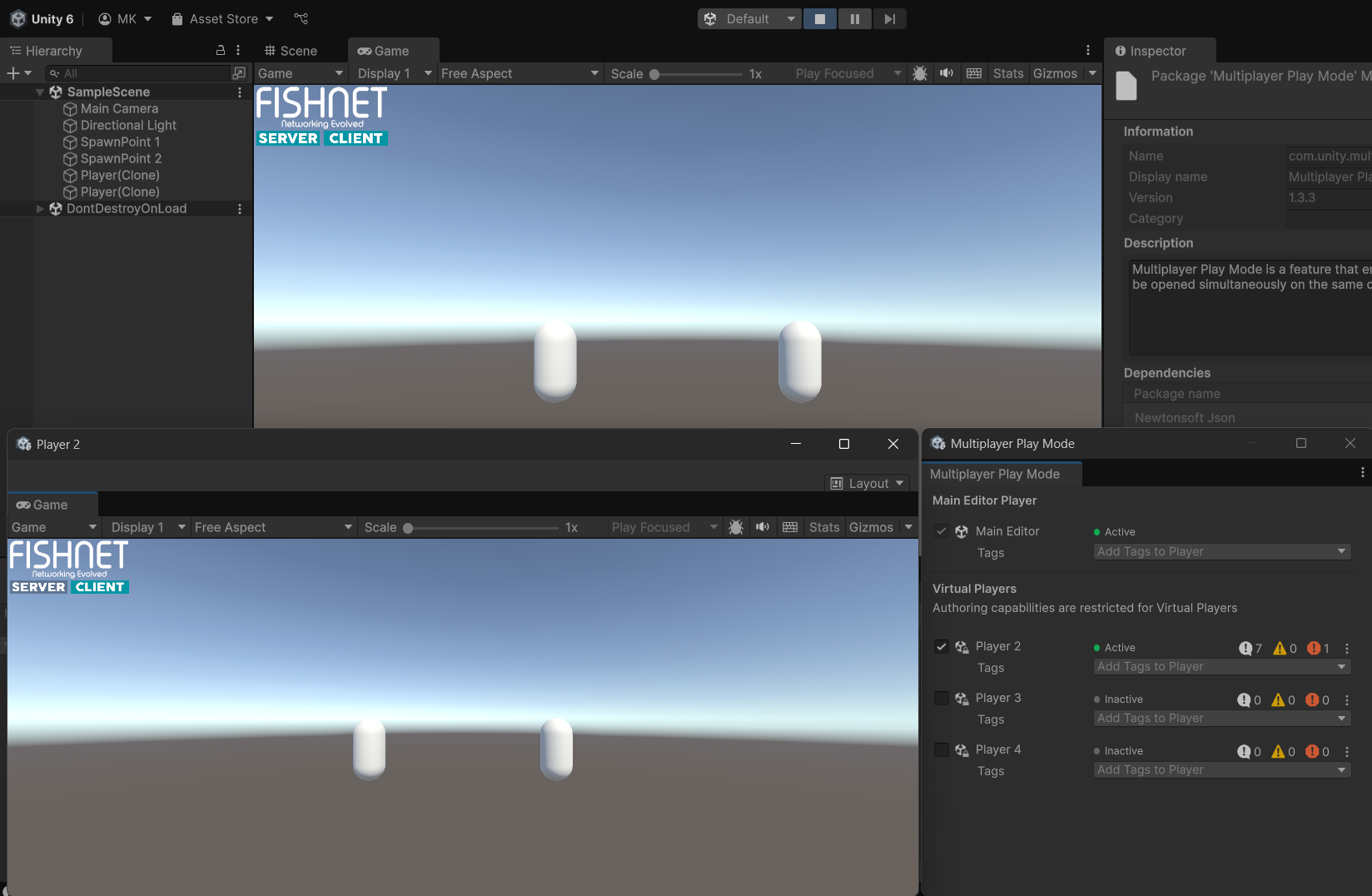Toggle the bug icon in Player 2 Game view

pos(736,527)
